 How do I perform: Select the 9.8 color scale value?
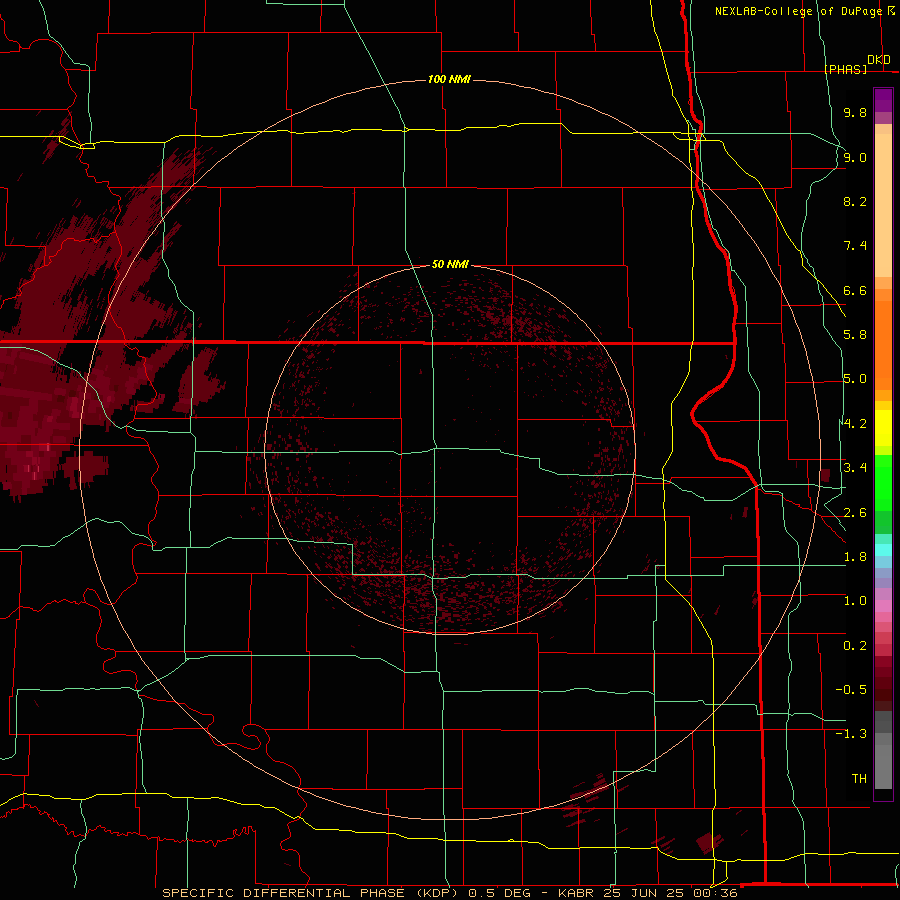pos(855,112)
